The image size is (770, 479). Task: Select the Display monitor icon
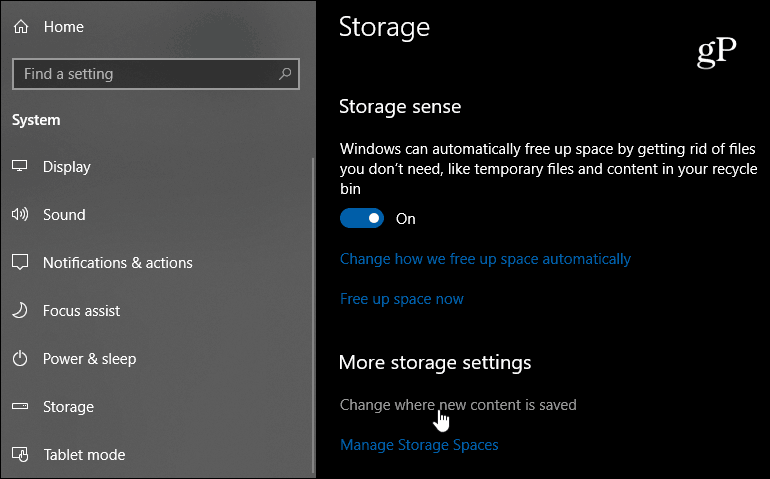click(x=20, y=166)
